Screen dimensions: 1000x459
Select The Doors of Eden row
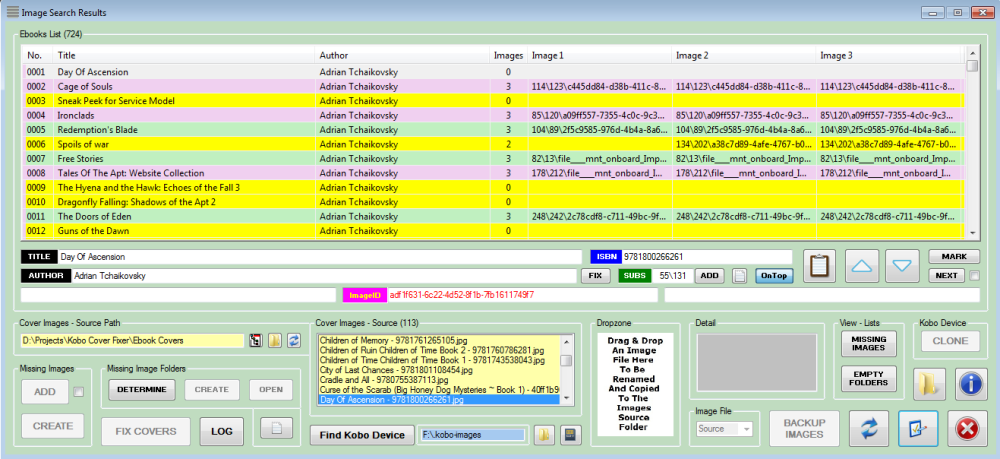(x=493, y=216)
